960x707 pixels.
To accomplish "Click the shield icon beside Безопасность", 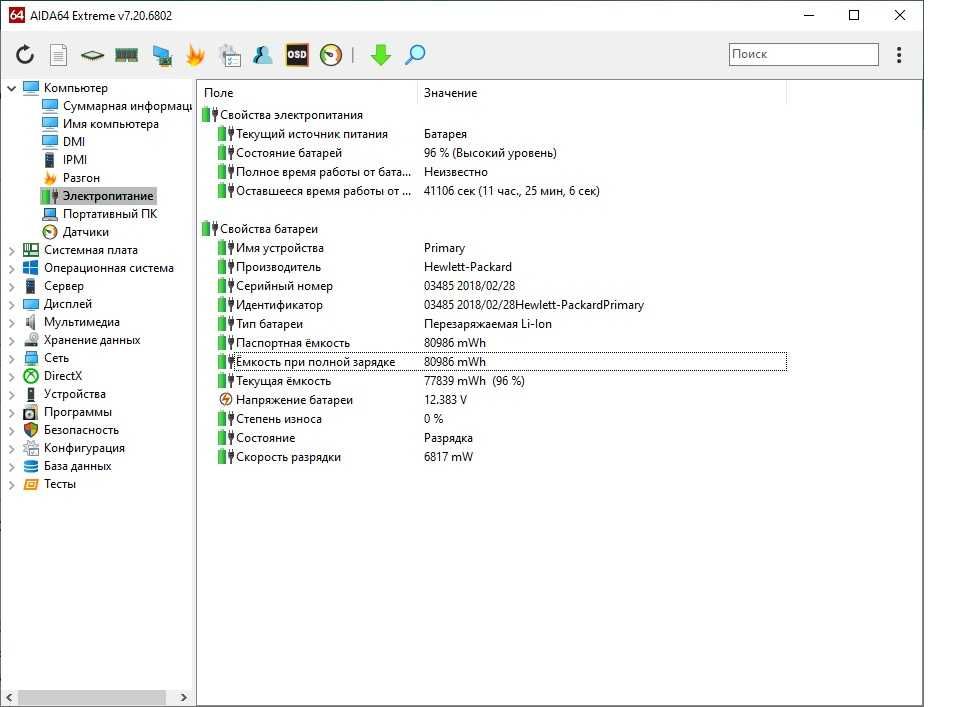I will click(31, 430).
